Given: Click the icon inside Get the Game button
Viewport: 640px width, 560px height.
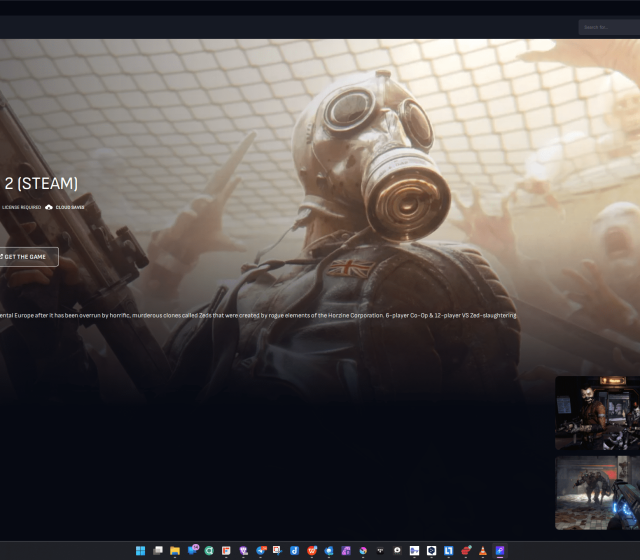Looking at the screenshot, I should tap(2, 257).
